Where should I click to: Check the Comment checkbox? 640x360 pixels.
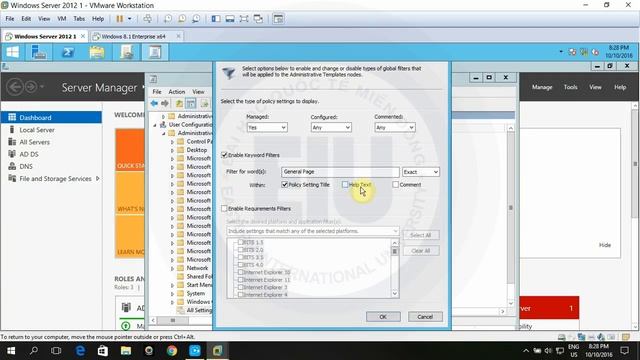(x=396, y=184)
